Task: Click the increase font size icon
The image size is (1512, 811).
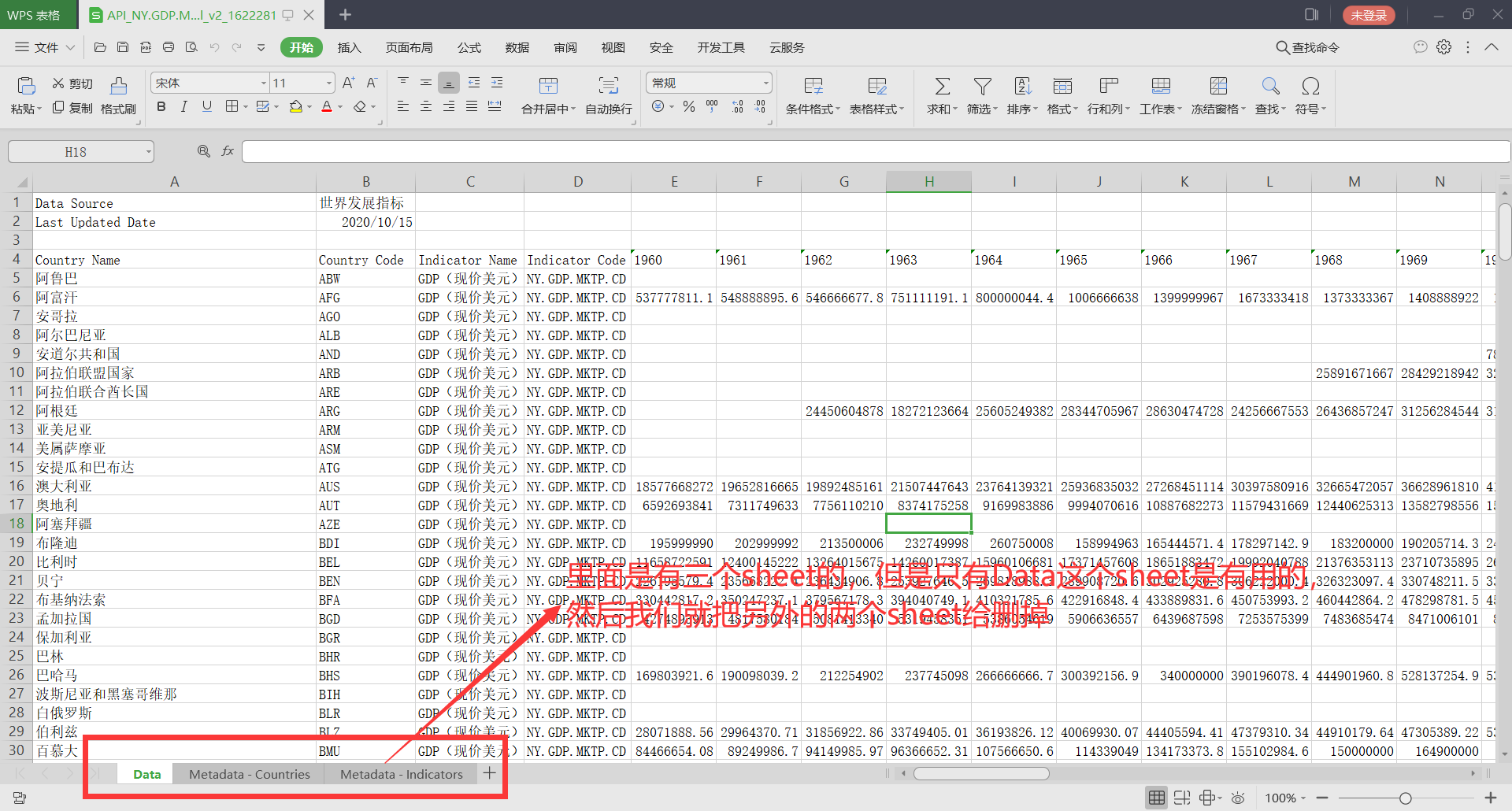Action: click(349, 83)
